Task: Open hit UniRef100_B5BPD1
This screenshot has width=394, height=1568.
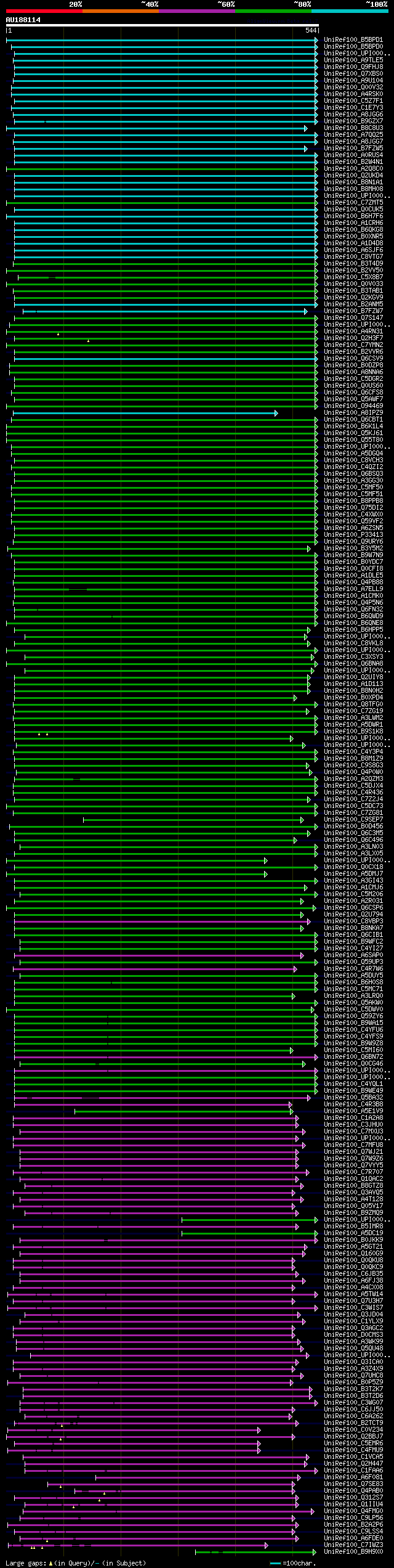Action: click(353, 40)
